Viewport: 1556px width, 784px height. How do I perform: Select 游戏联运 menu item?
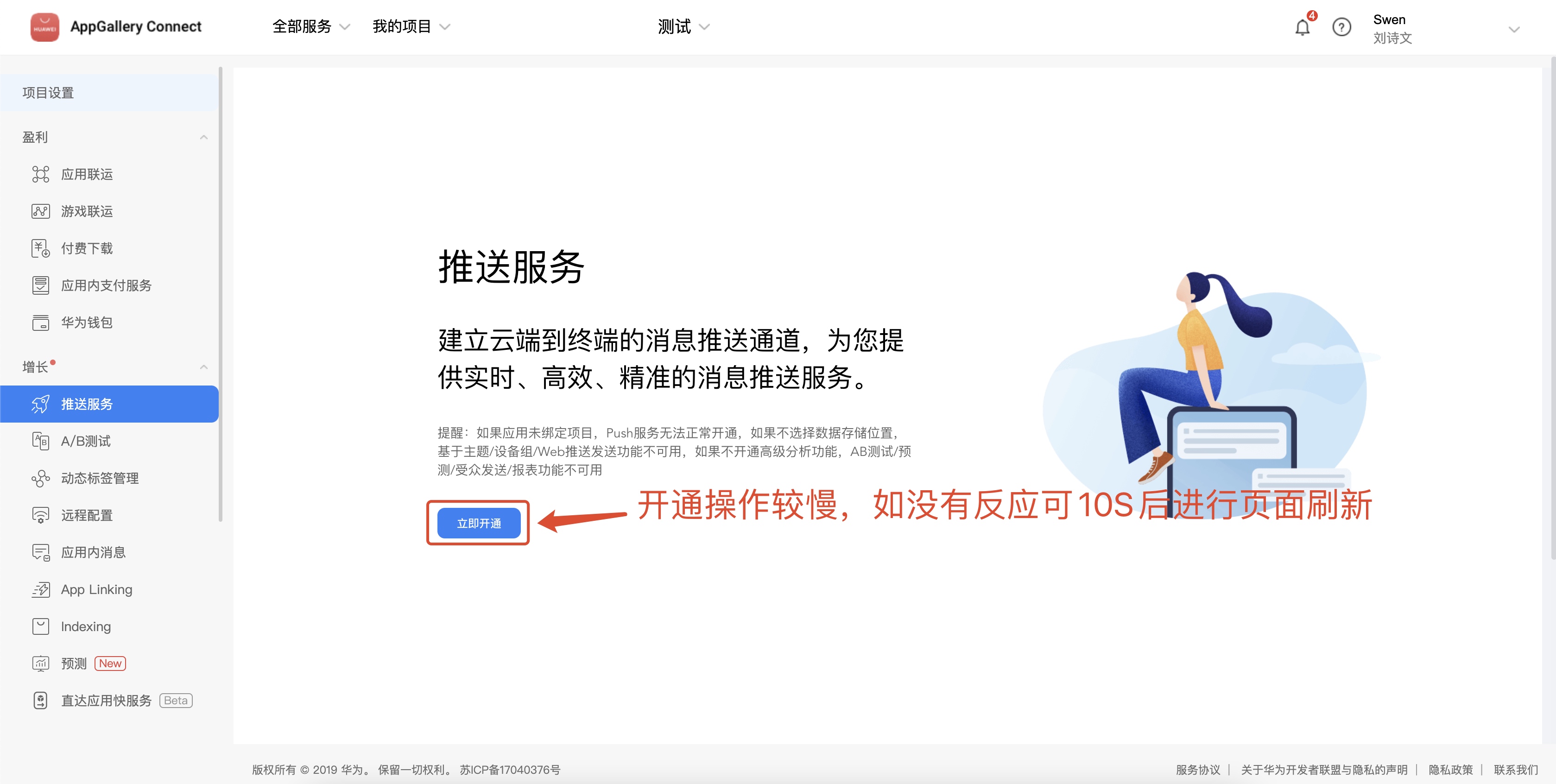coord(109,211)
